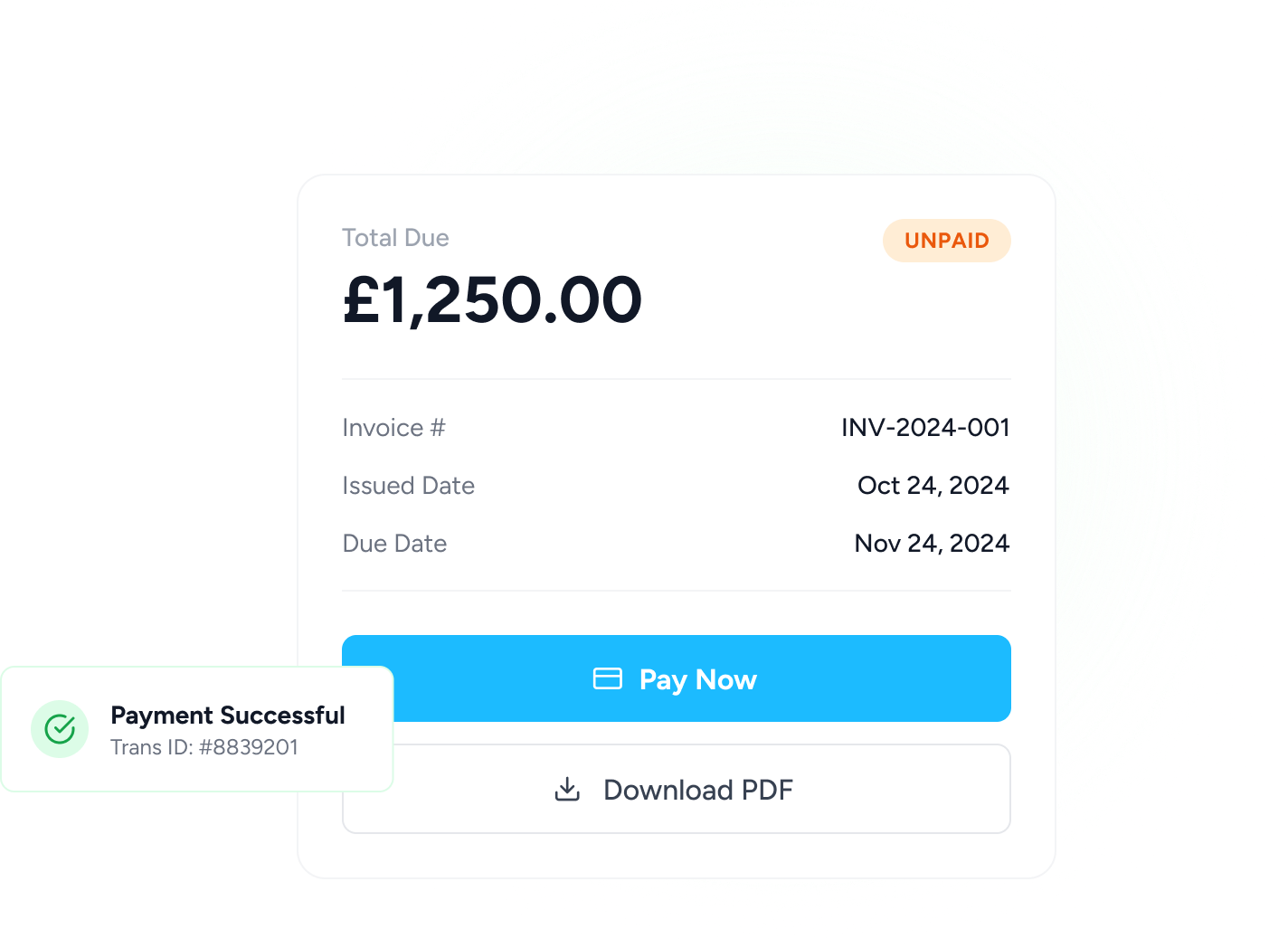1288x948 pixels.
Task: Click the Due Date label
Action: 394,544
